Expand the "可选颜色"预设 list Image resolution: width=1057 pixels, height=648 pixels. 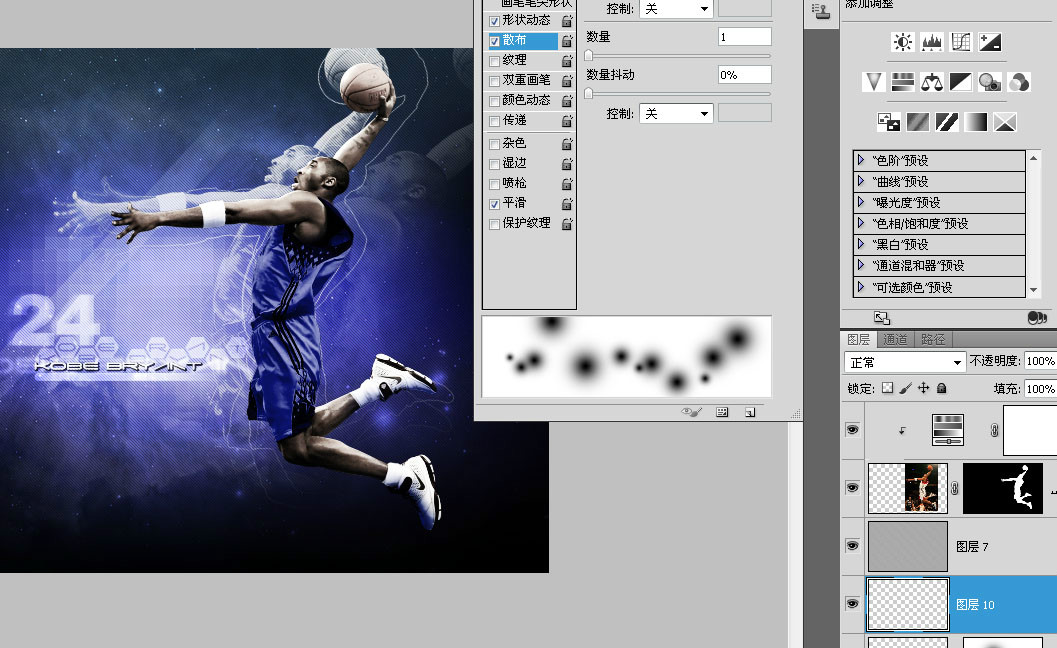pyautogui.click(x=861, y=287)
